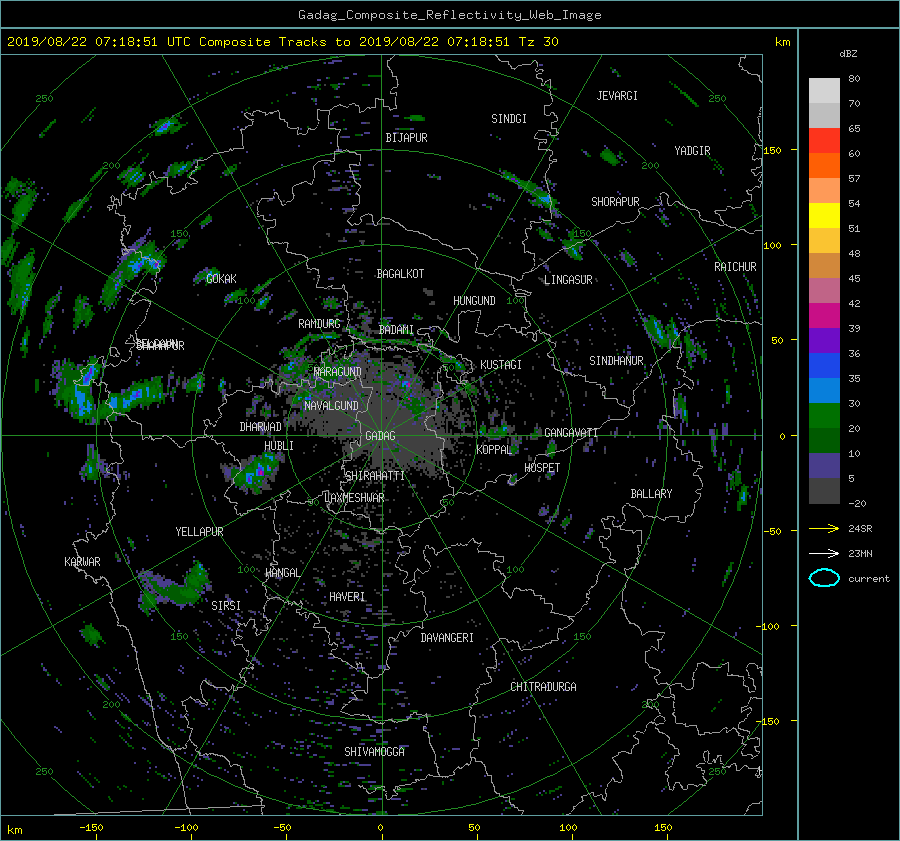Click the RAICHUR city label
This screenshot has height=841, width=900.
tap(735, 267)
